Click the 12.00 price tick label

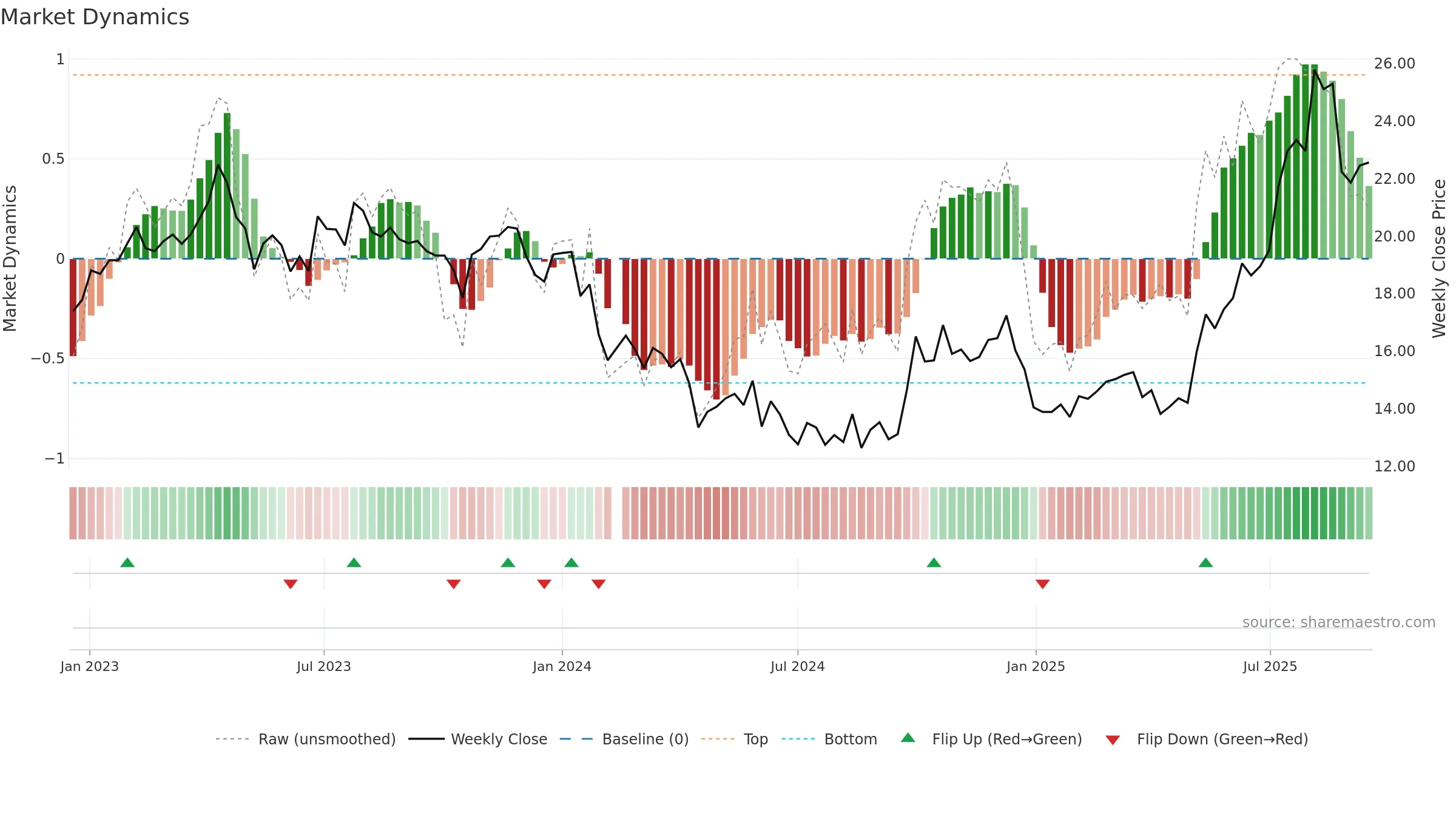[1395, 467]
